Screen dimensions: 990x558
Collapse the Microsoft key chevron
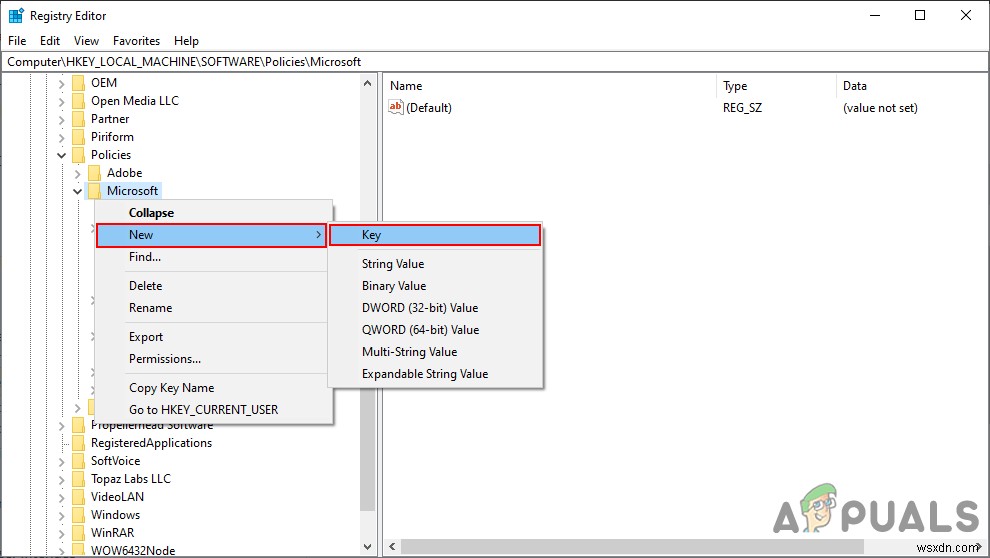77,191
